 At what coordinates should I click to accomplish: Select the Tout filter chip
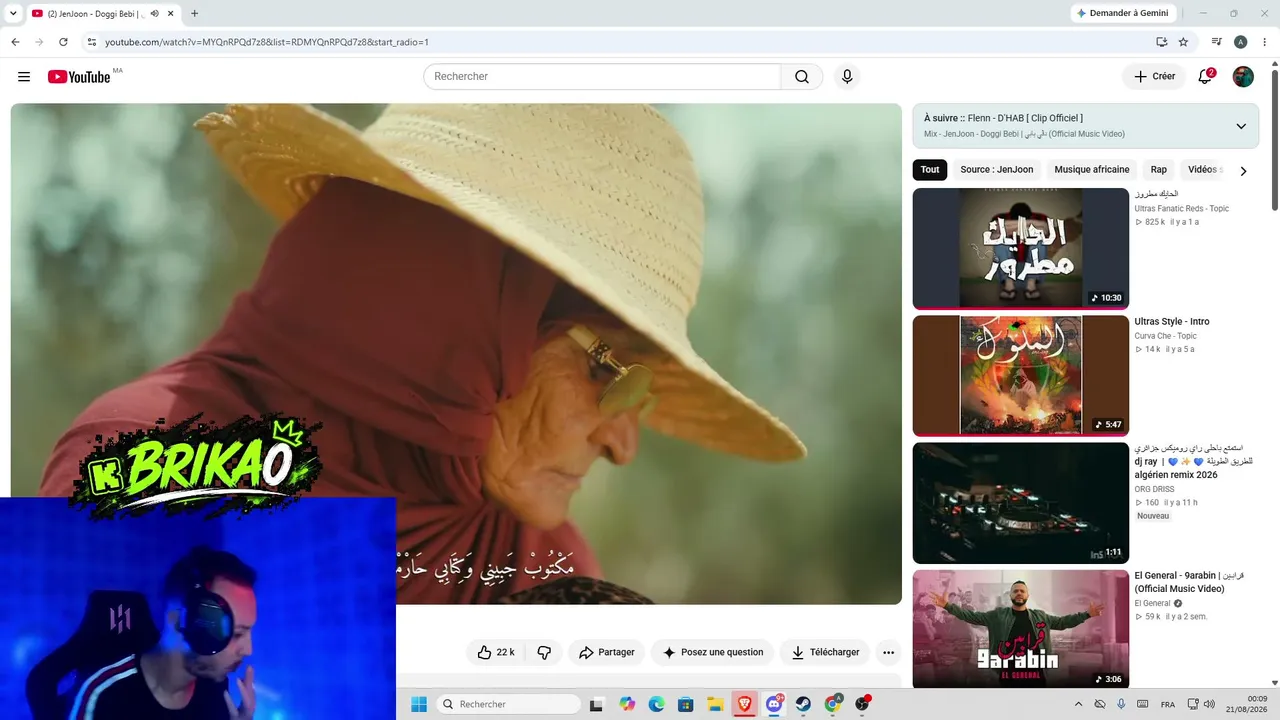[x=930, y=170]
